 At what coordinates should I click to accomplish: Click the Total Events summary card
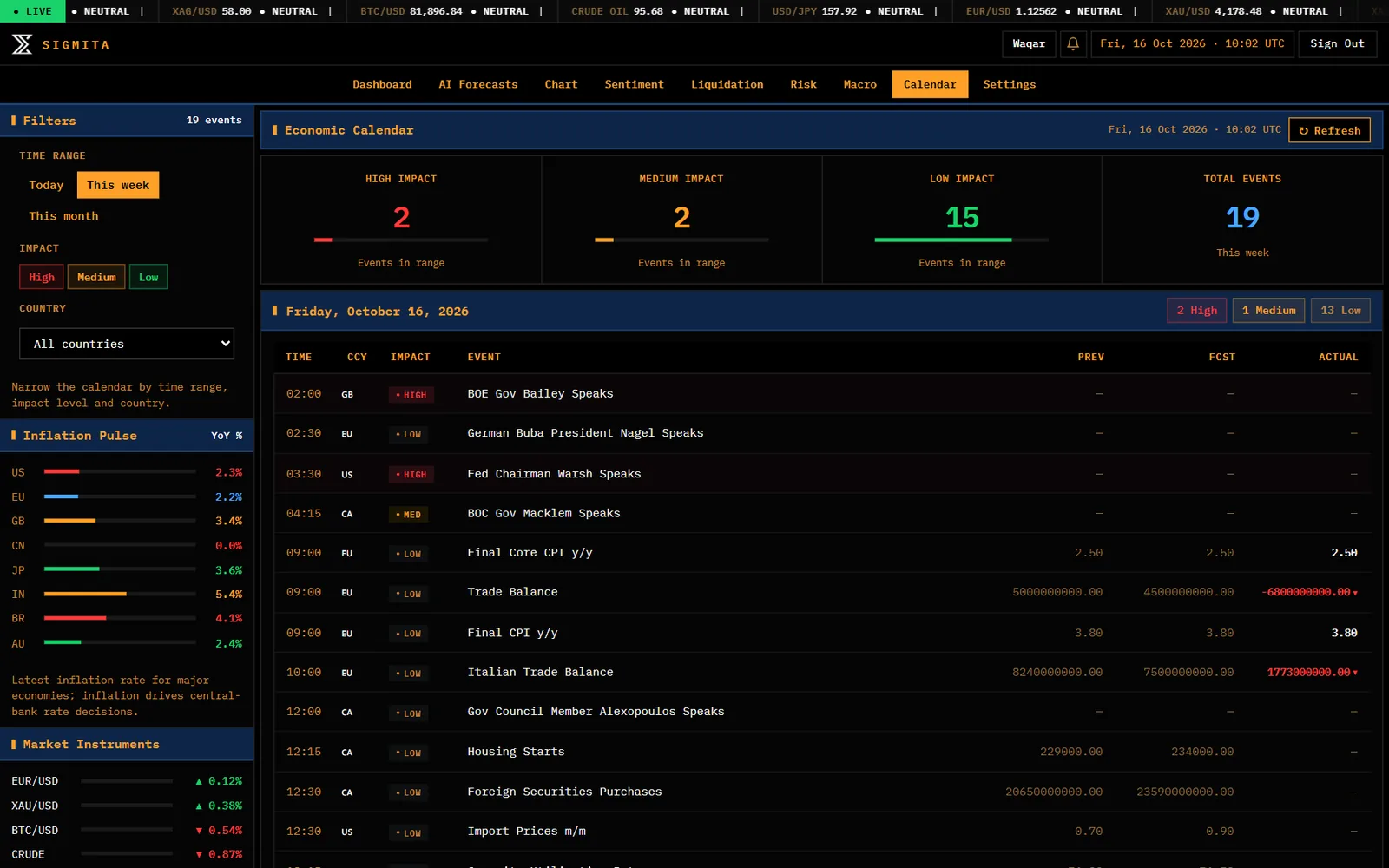click(x=1242, y=220)
